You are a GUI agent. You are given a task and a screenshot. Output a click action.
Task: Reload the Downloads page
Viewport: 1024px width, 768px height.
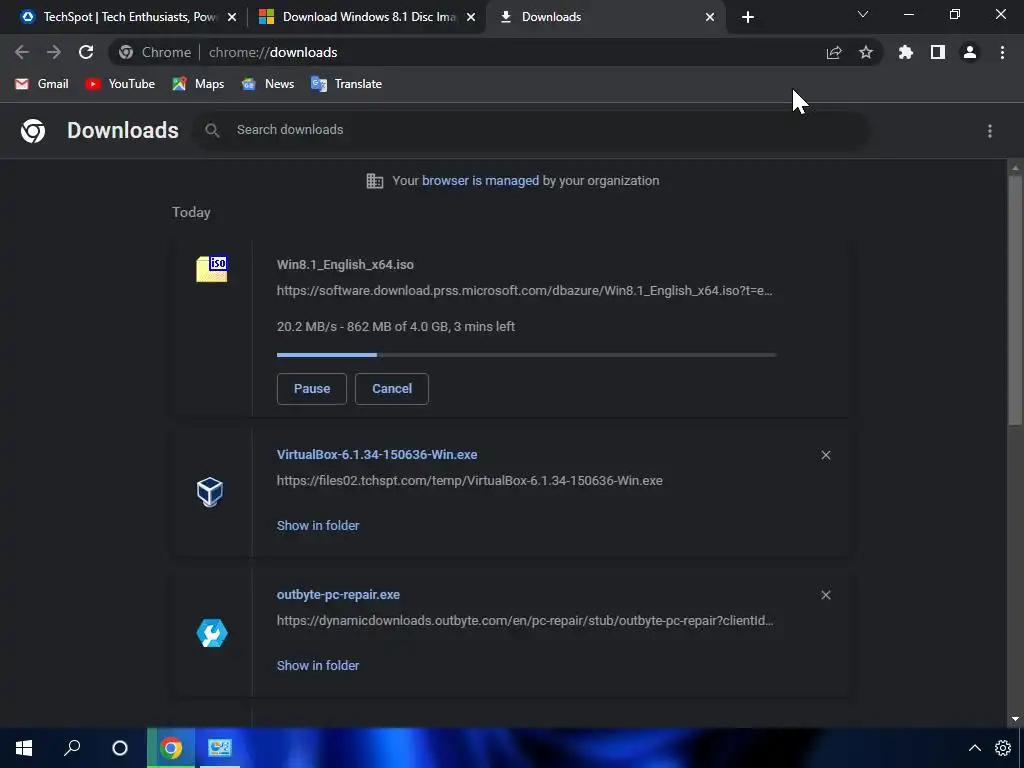coord(86,52)
